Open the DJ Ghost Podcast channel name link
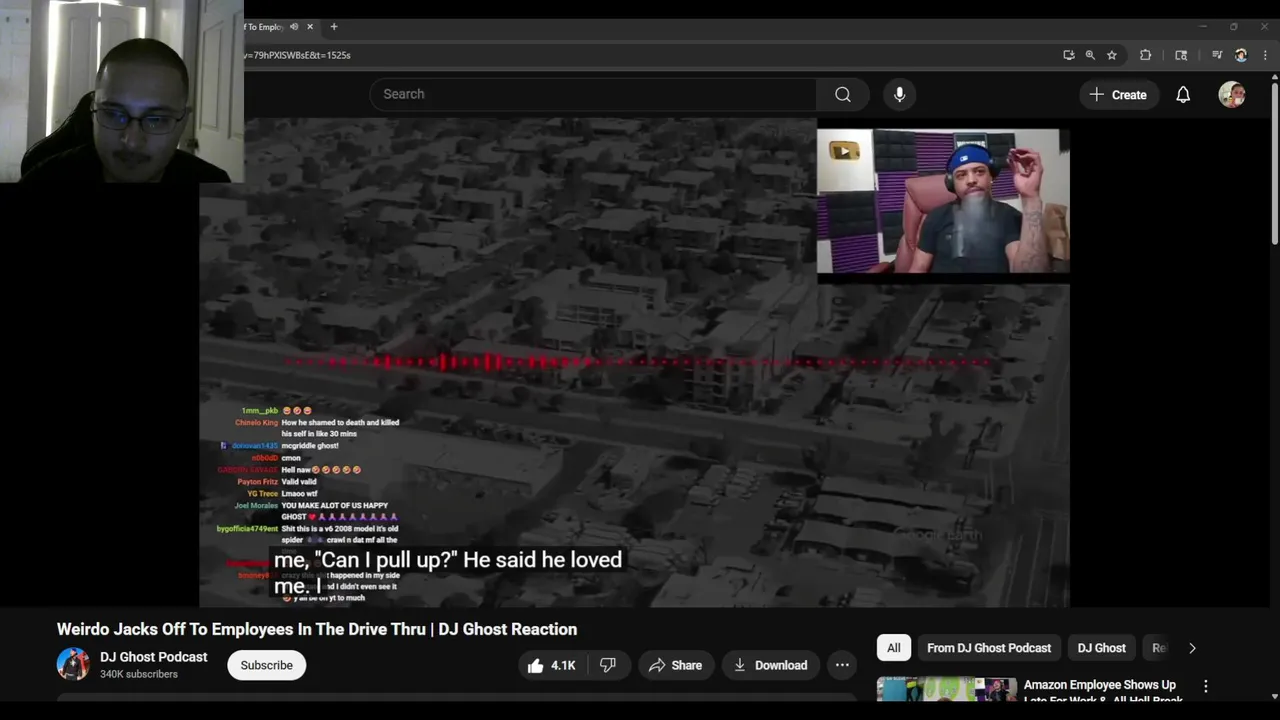The image size is (1280, 720). (x=154, y=657)
